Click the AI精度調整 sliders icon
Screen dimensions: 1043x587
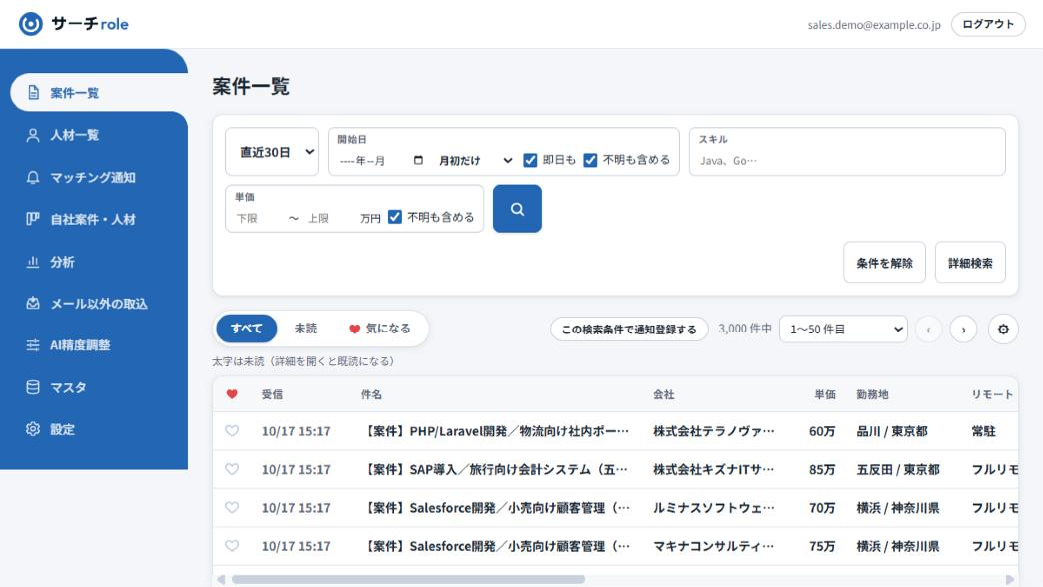click(33, 345)
